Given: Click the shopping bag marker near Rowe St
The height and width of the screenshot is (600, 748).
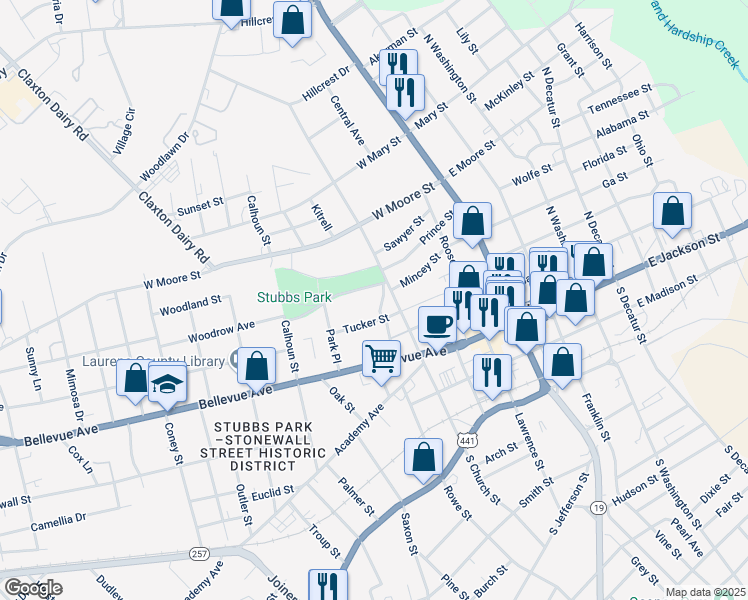Looking at the screenshot, I should [423, 458].
